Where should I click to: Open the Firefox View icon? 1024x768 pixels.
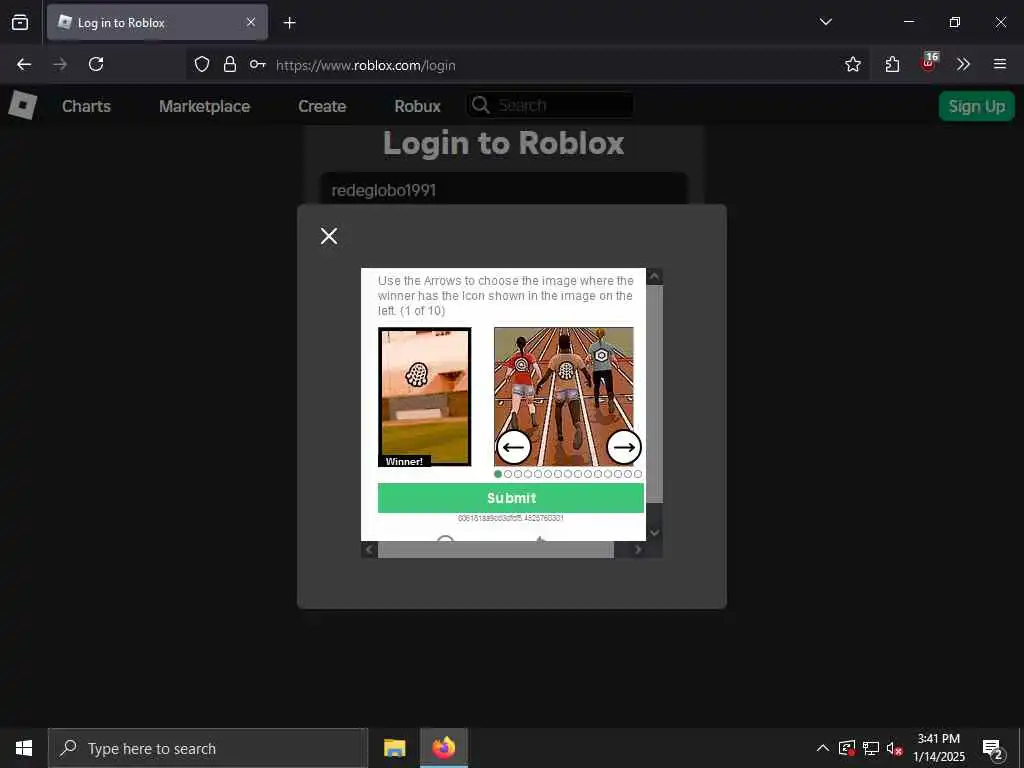coord(20,22)
